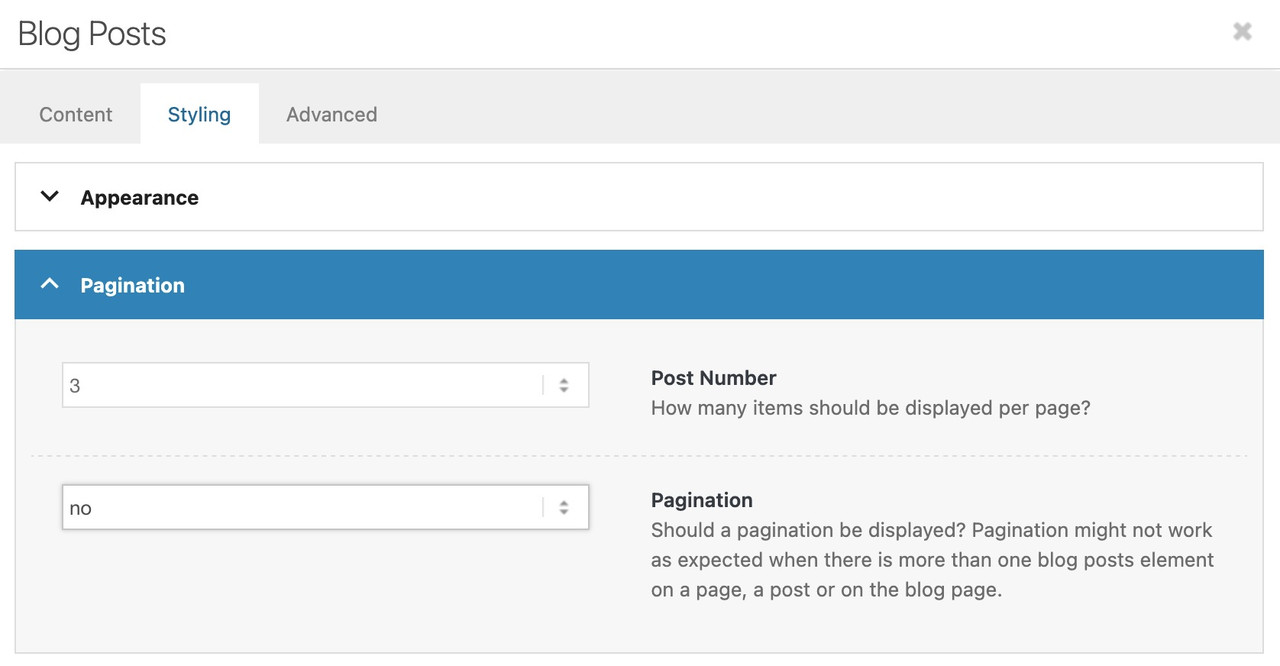1280x666 pixels.
Task: Click the Appearance chevron-down icon
Action: (49, 197)
